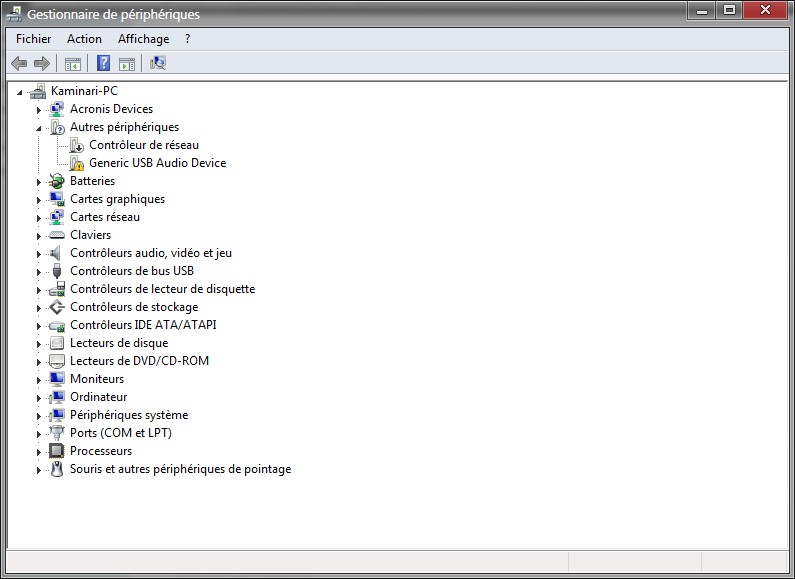Expand Cartes réseau node arrow

coord(39,218)
